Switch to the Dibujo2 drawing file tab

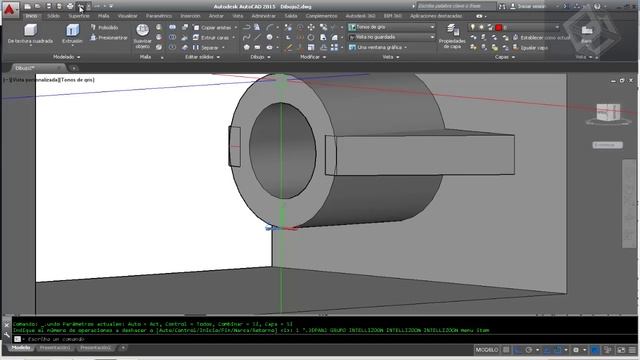coord(35,68)
